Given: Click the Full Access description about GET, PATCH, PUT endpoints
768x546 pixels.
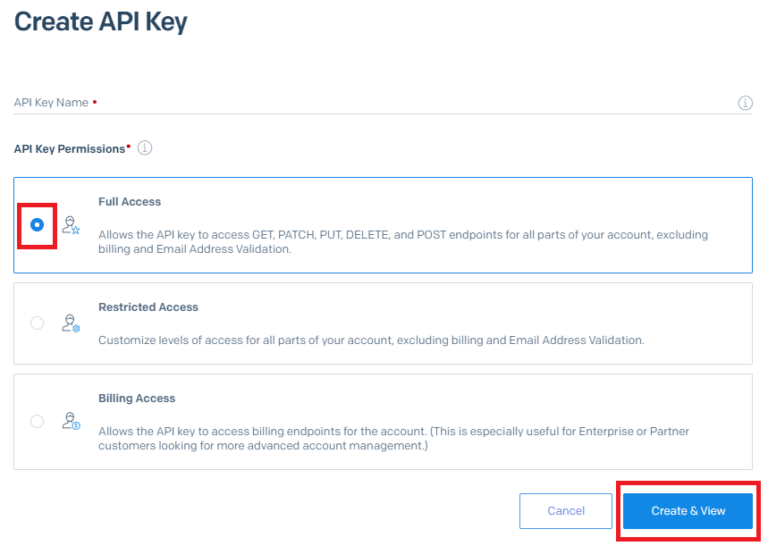Looking at the screenshot, I should coord(402,242).
